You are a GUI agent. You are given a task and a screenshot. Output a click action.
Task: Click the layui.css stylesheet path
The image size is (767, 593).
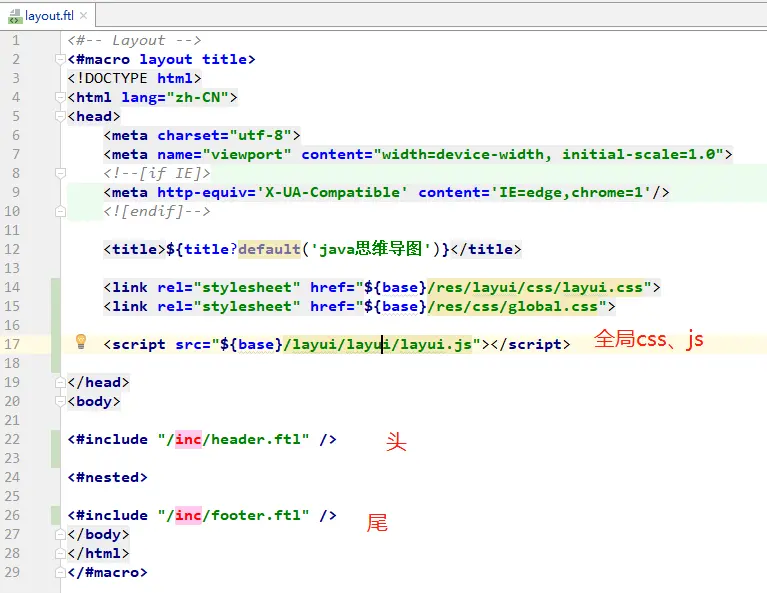[535, 287]
